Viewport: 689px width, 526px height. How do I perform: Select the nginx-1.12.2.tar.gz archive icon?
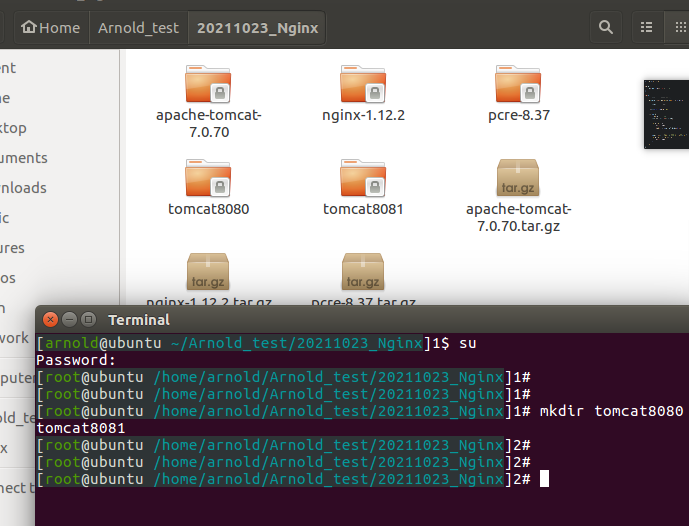coord(208,272)
